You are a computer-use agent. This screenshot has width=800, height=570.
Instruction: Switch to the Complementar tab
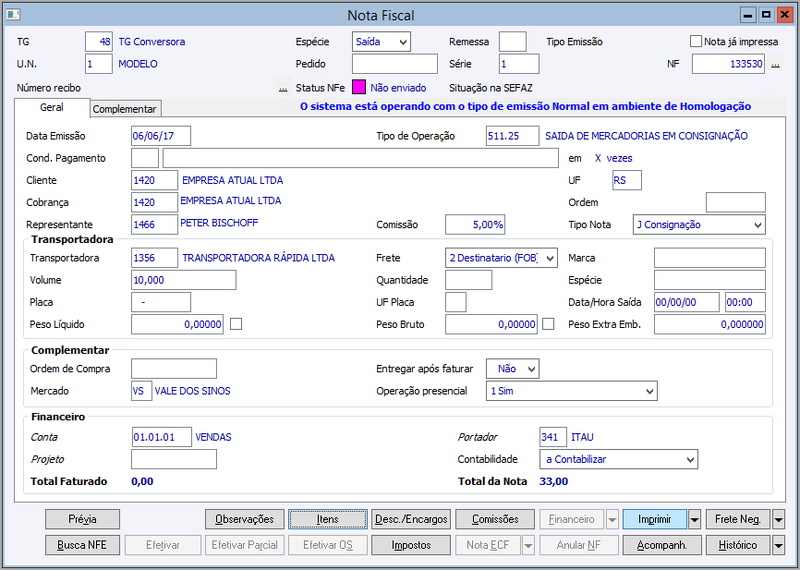(125, 109)
